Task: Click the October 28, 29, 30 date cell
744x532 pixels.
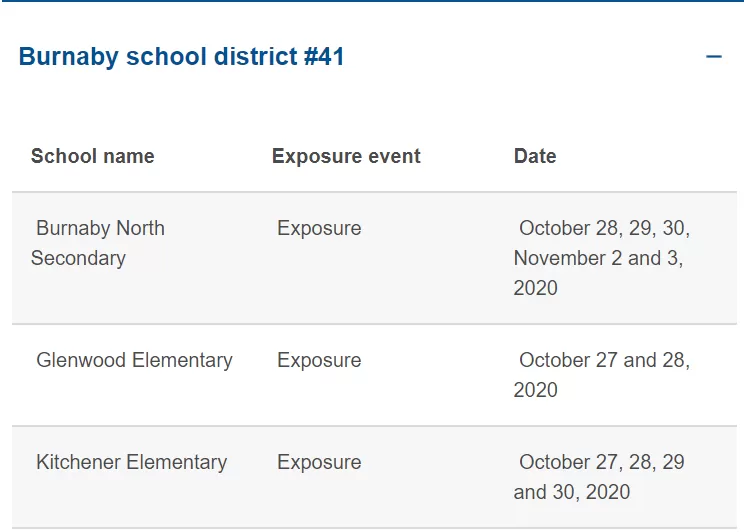Action: click(x=602, y=258)
